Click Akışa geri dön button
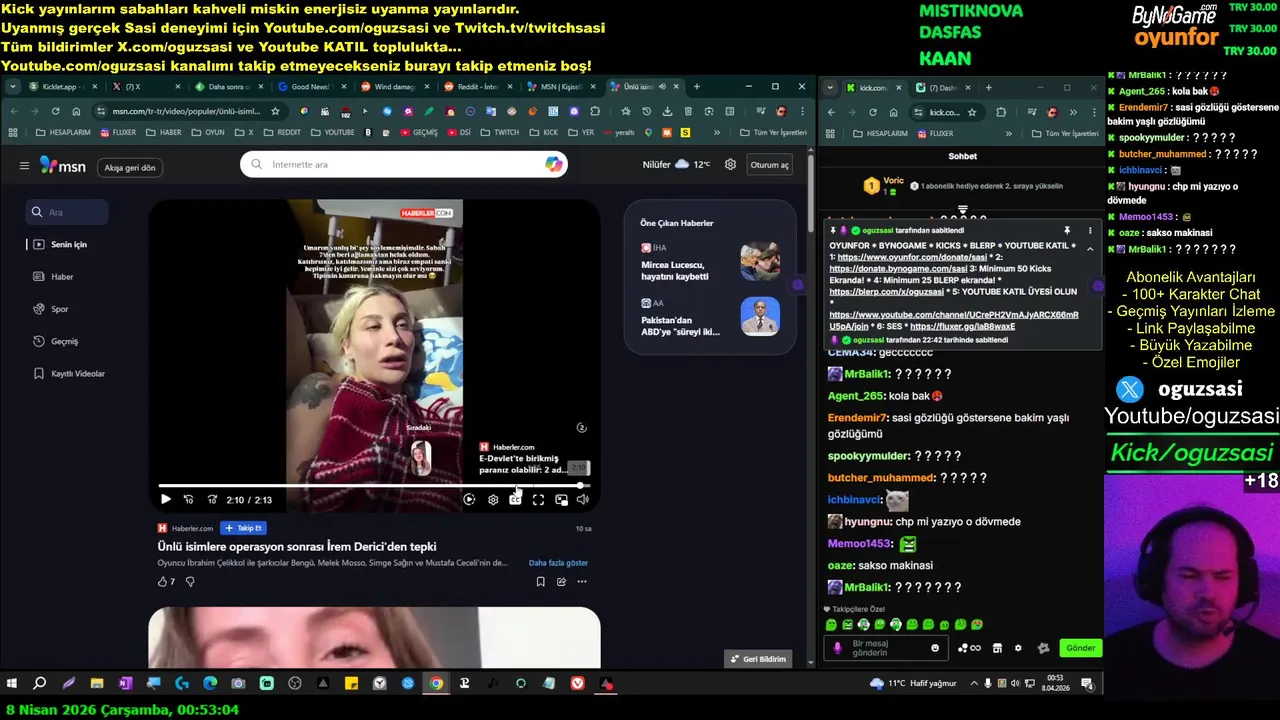The width and height of the screenshot is (1280, 720). click(x=130, y=168)
